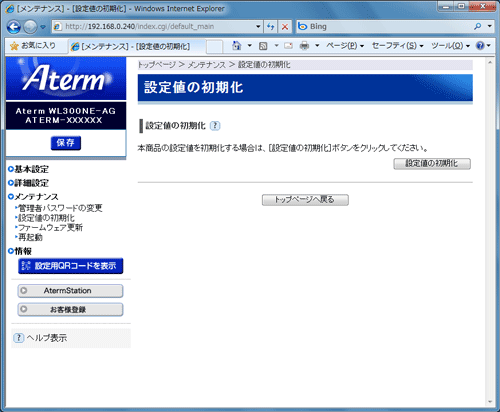Open the Home icon in command bar
The width and height of the screenshot is (500, 412).
point(236,46)
